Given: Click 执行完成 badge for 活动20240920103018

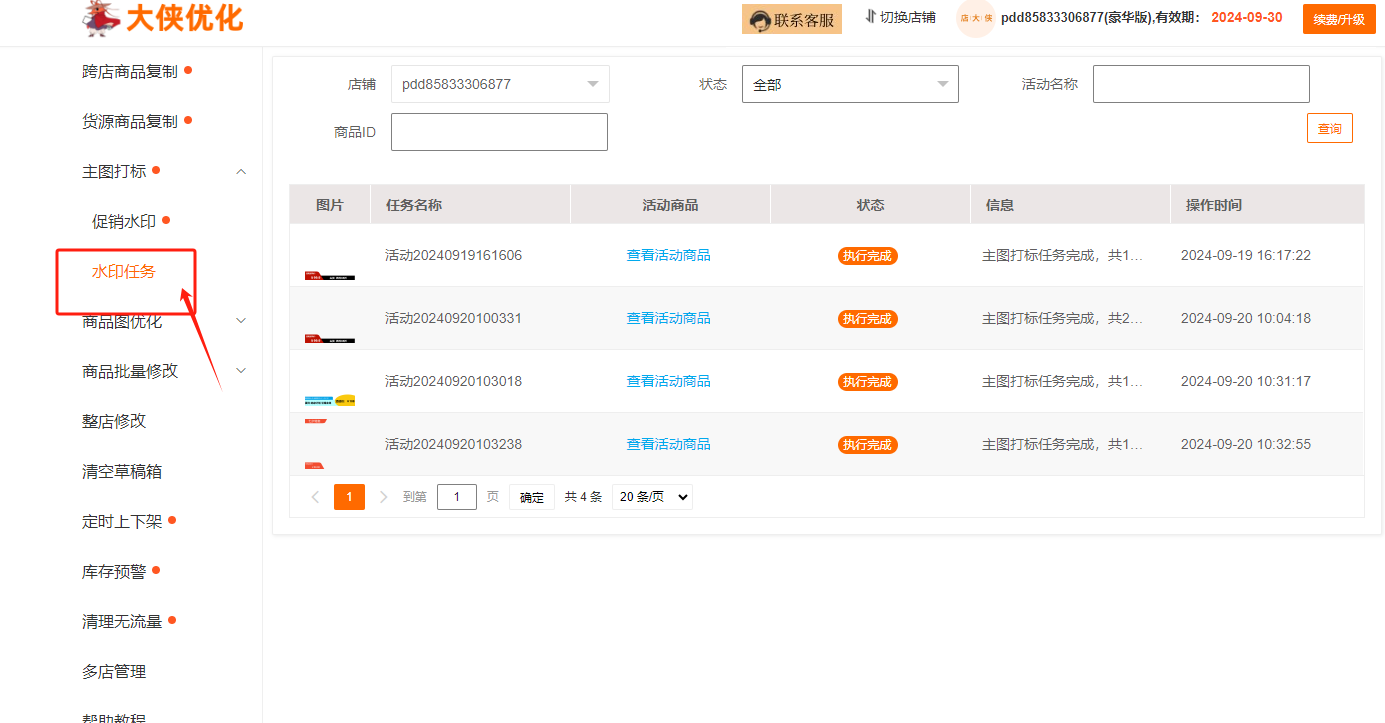Looking at the screenshot, I should pyautogui.click(x=868, y=382).
